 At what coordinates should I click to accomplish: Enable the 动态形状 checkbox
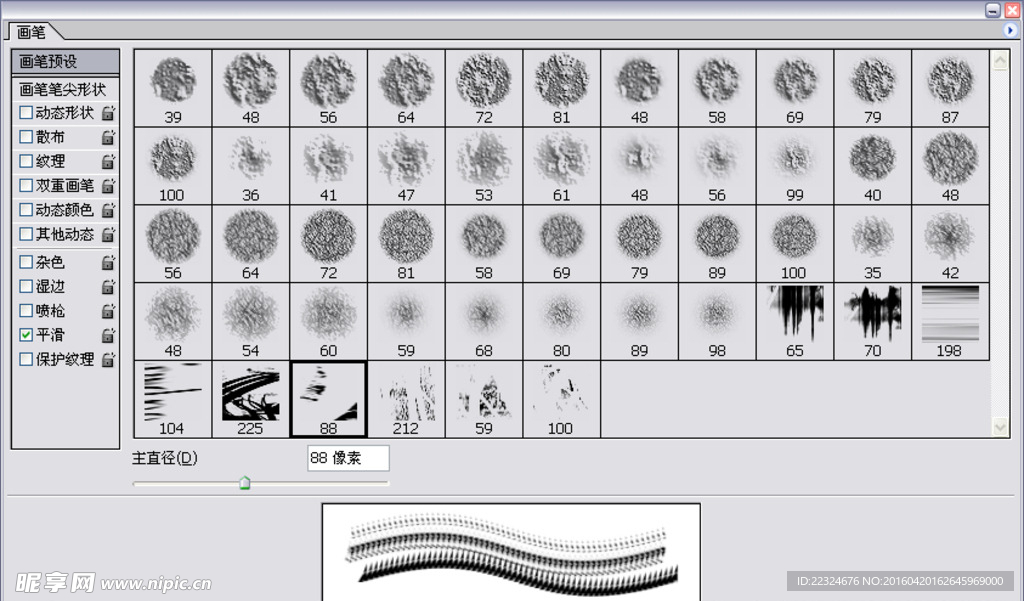click(26, 113)
